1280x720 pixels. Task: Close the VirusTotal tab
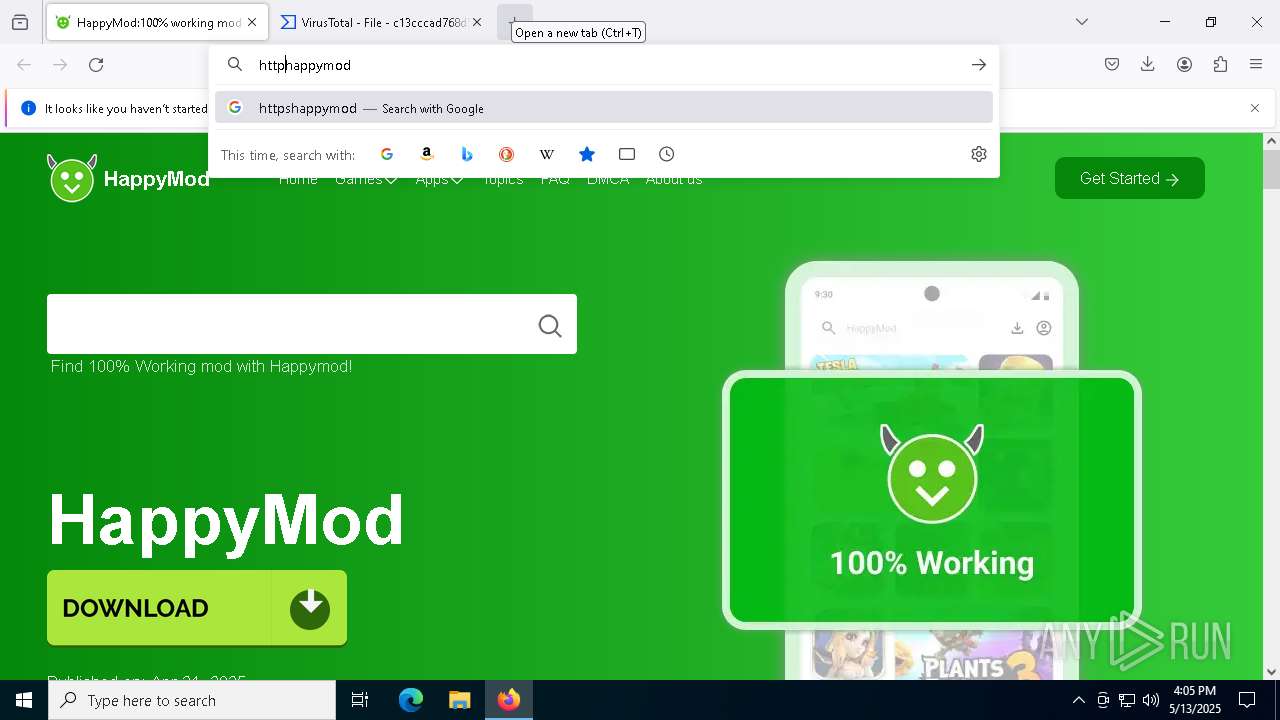477,22
